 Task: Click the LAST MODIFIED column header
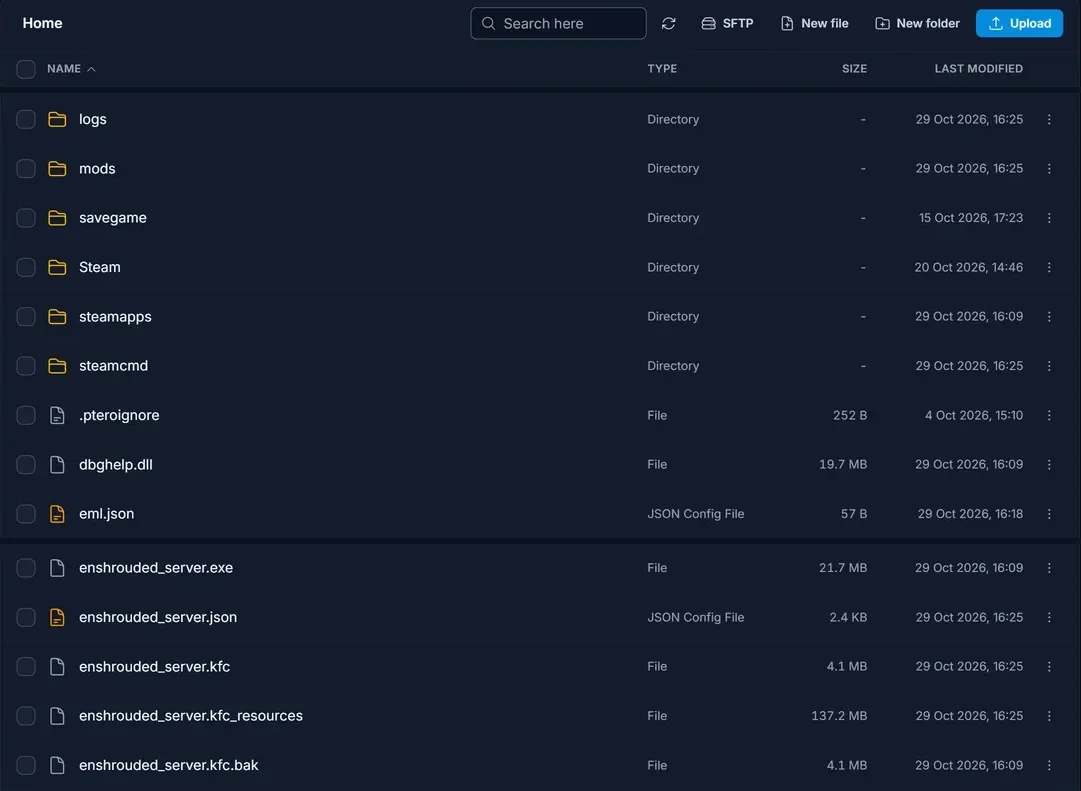click(x=978, y=69)
